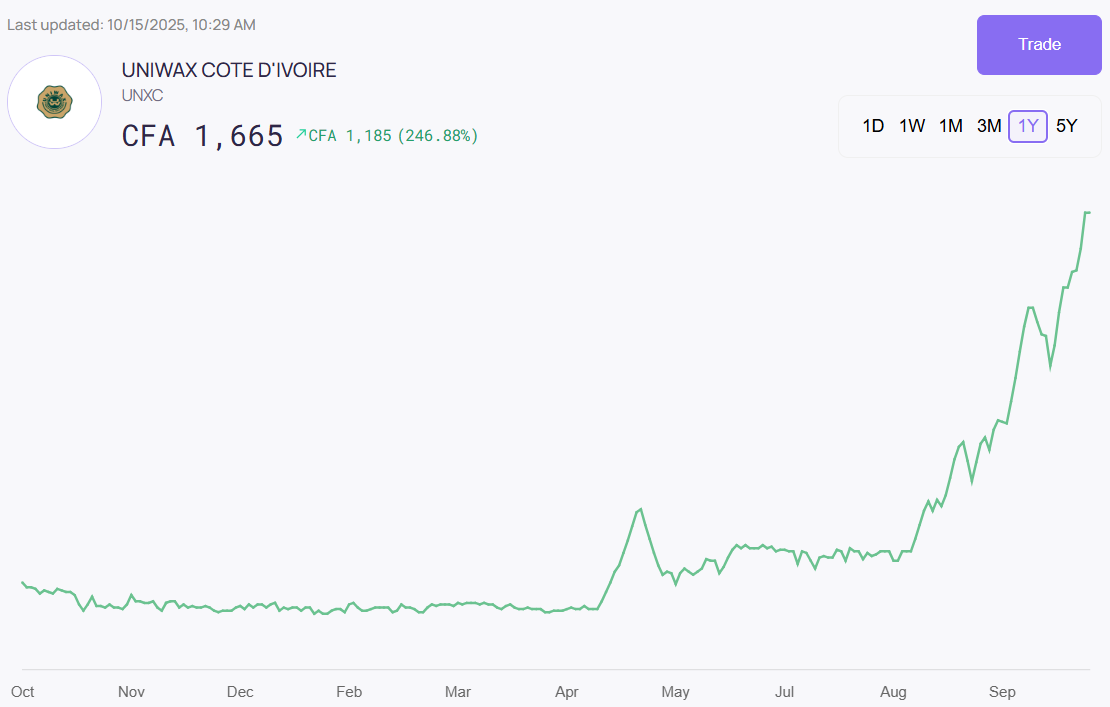Click the 246.88% gain percentage
The width and height of the screenshot is (1110, 707).
coord(438,136)
